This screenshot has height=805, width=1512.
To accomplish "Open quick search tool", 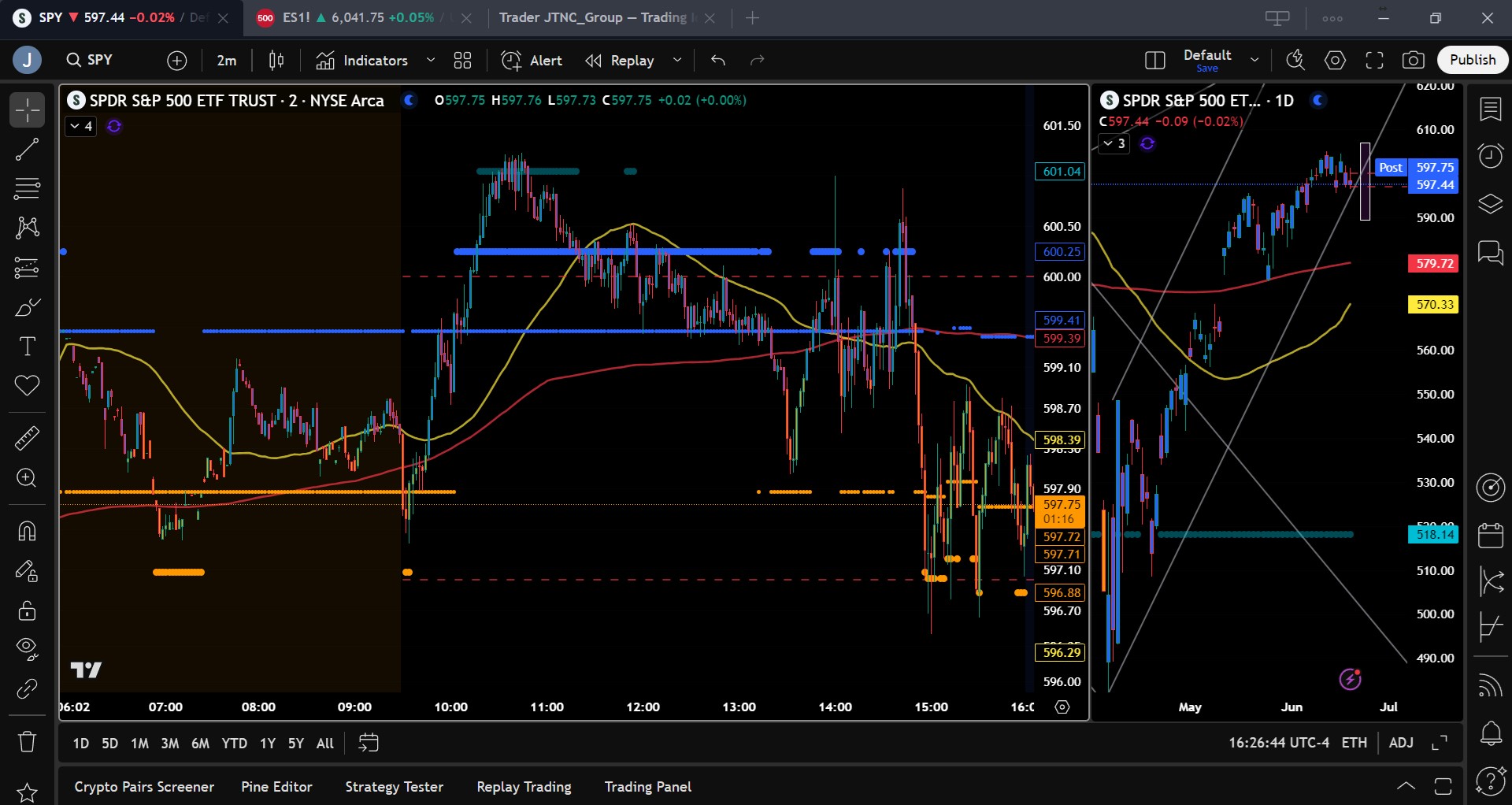I will point(1295,60).
